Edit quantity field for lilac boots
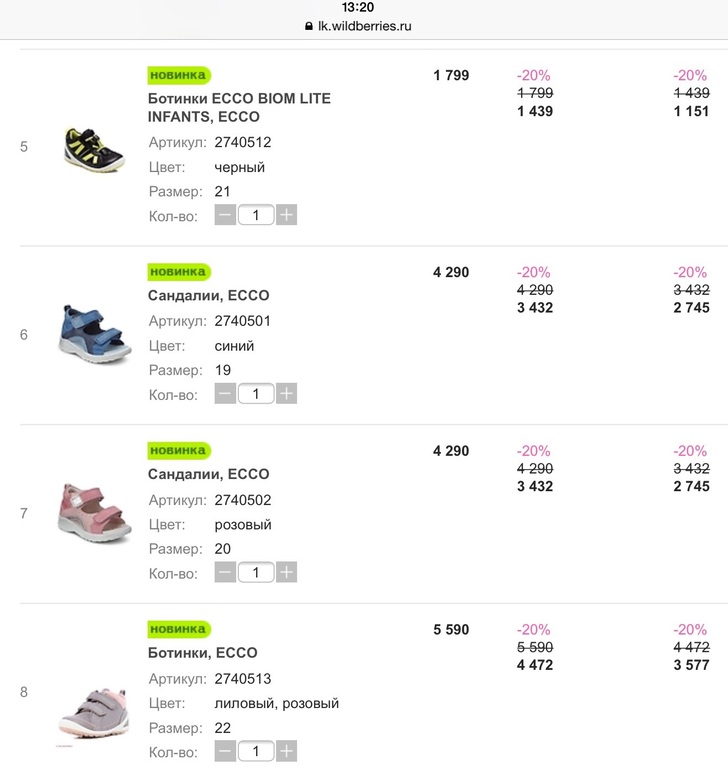This screenshot has width=728, height=770. tap(256, 752)
